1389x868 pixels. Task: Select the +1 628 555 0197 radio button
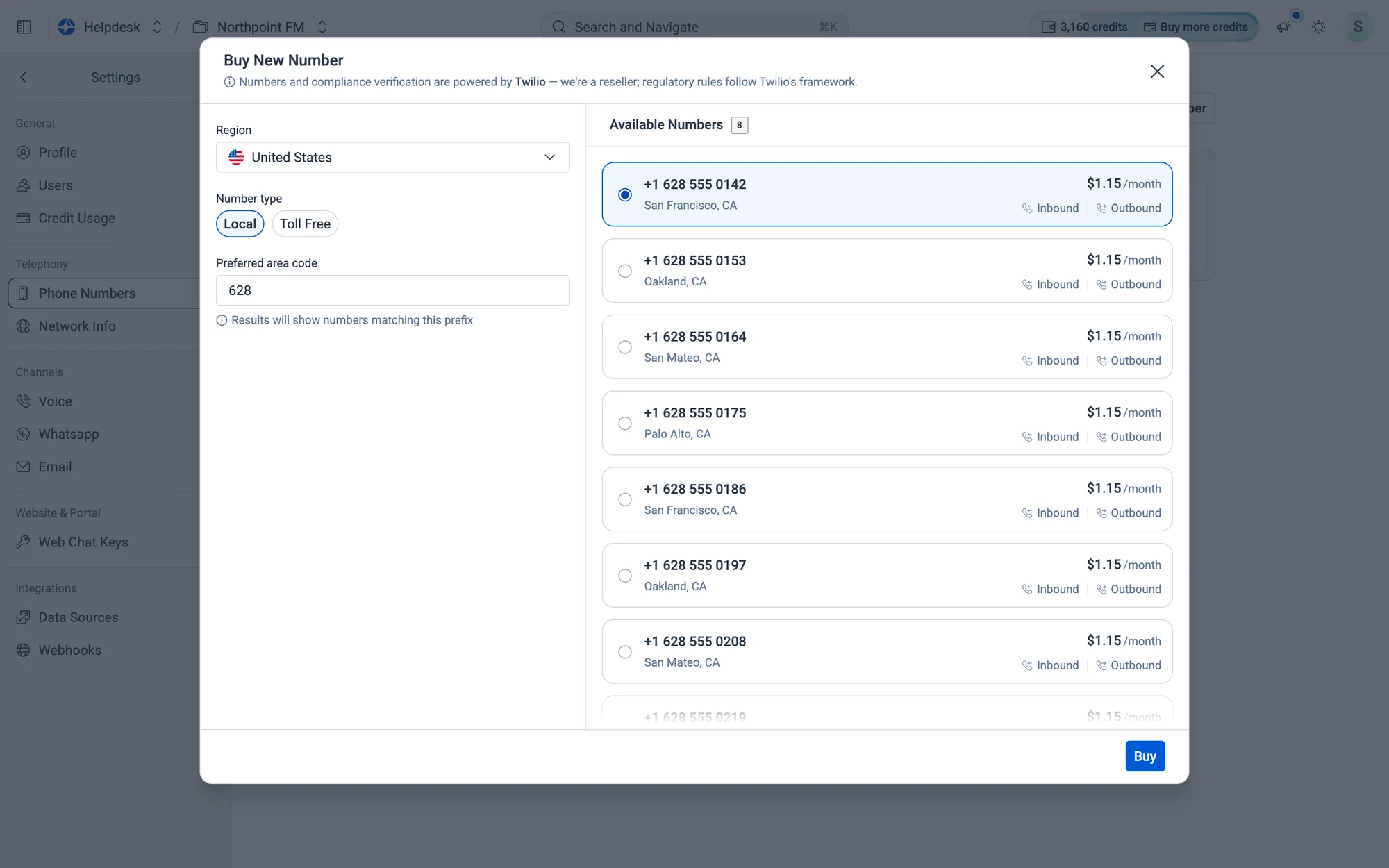[625, 576]
